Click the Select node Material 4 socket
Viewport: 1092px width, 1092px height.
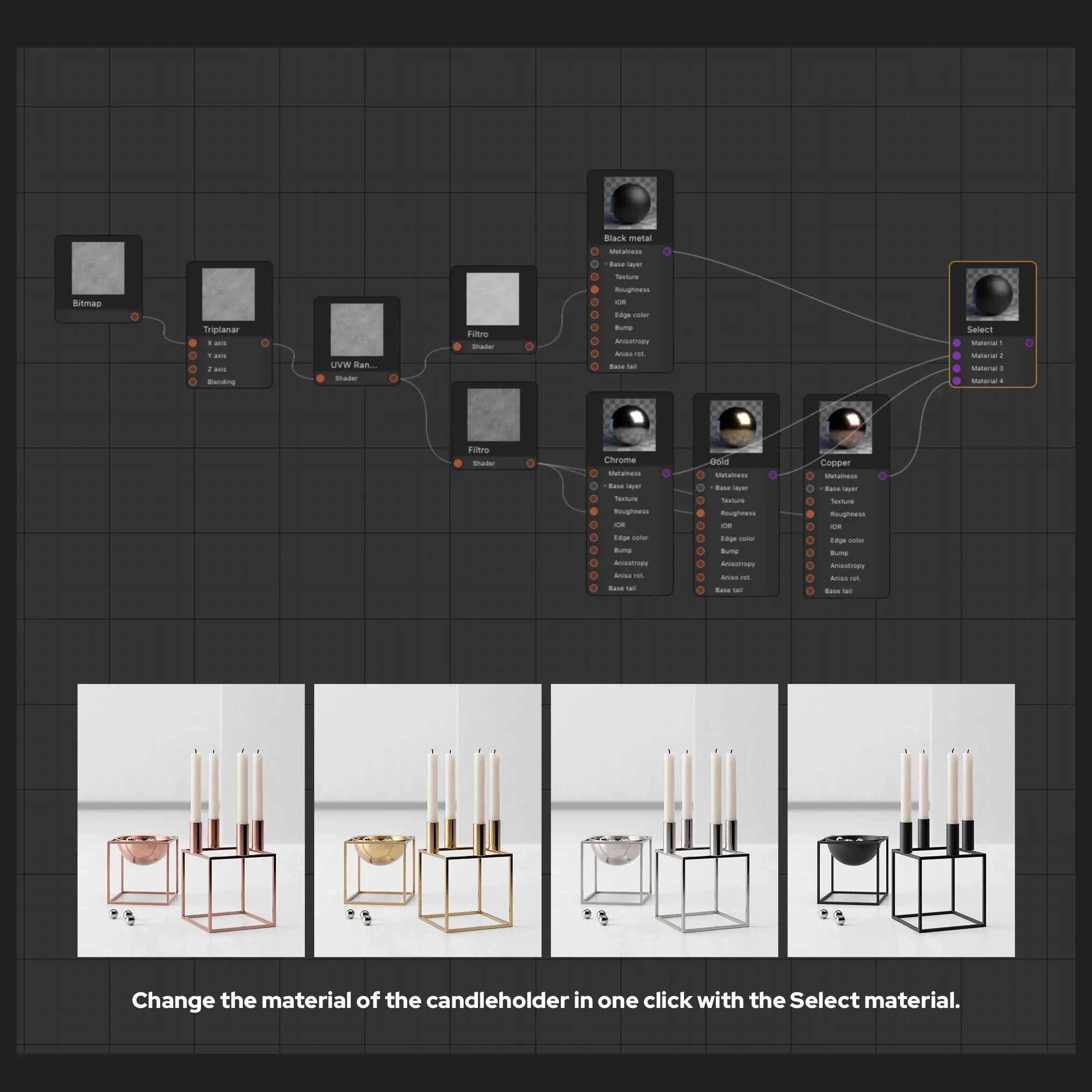[956, 381]
